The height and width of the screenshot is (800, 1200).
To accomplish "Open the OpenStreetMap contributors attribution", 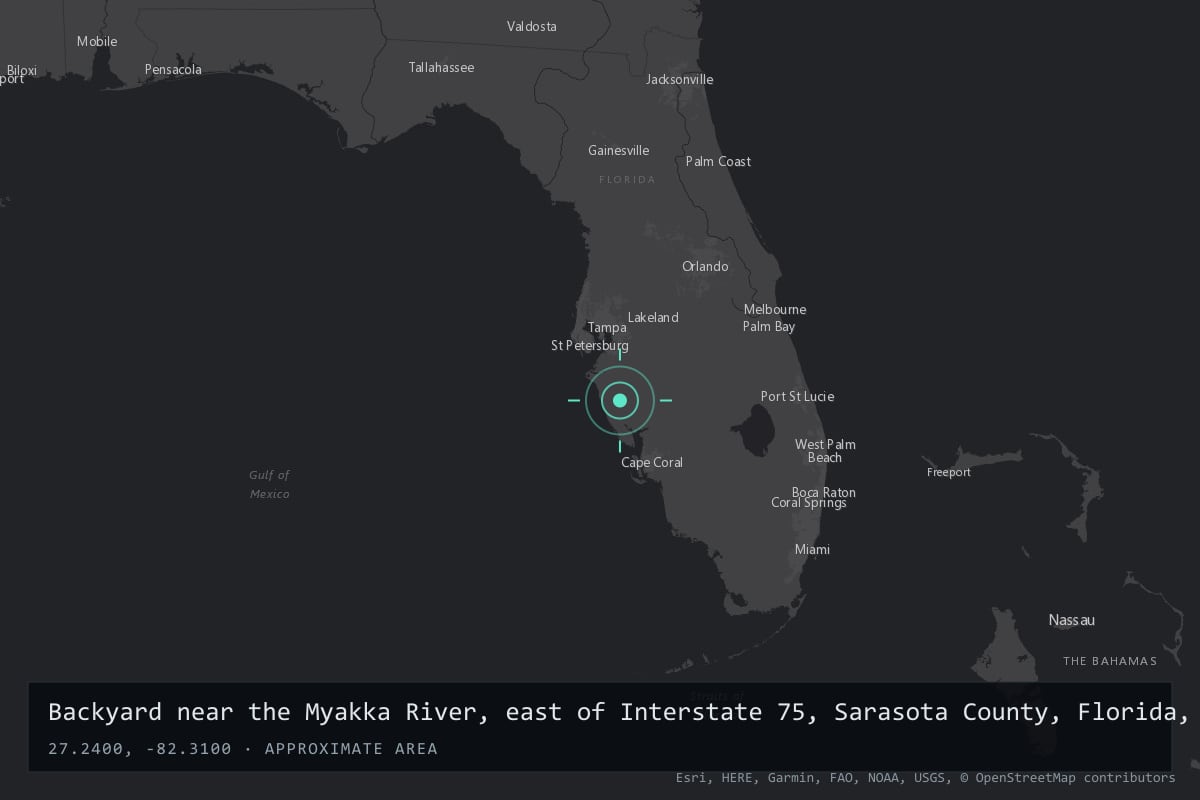I will pos(1068,777).
